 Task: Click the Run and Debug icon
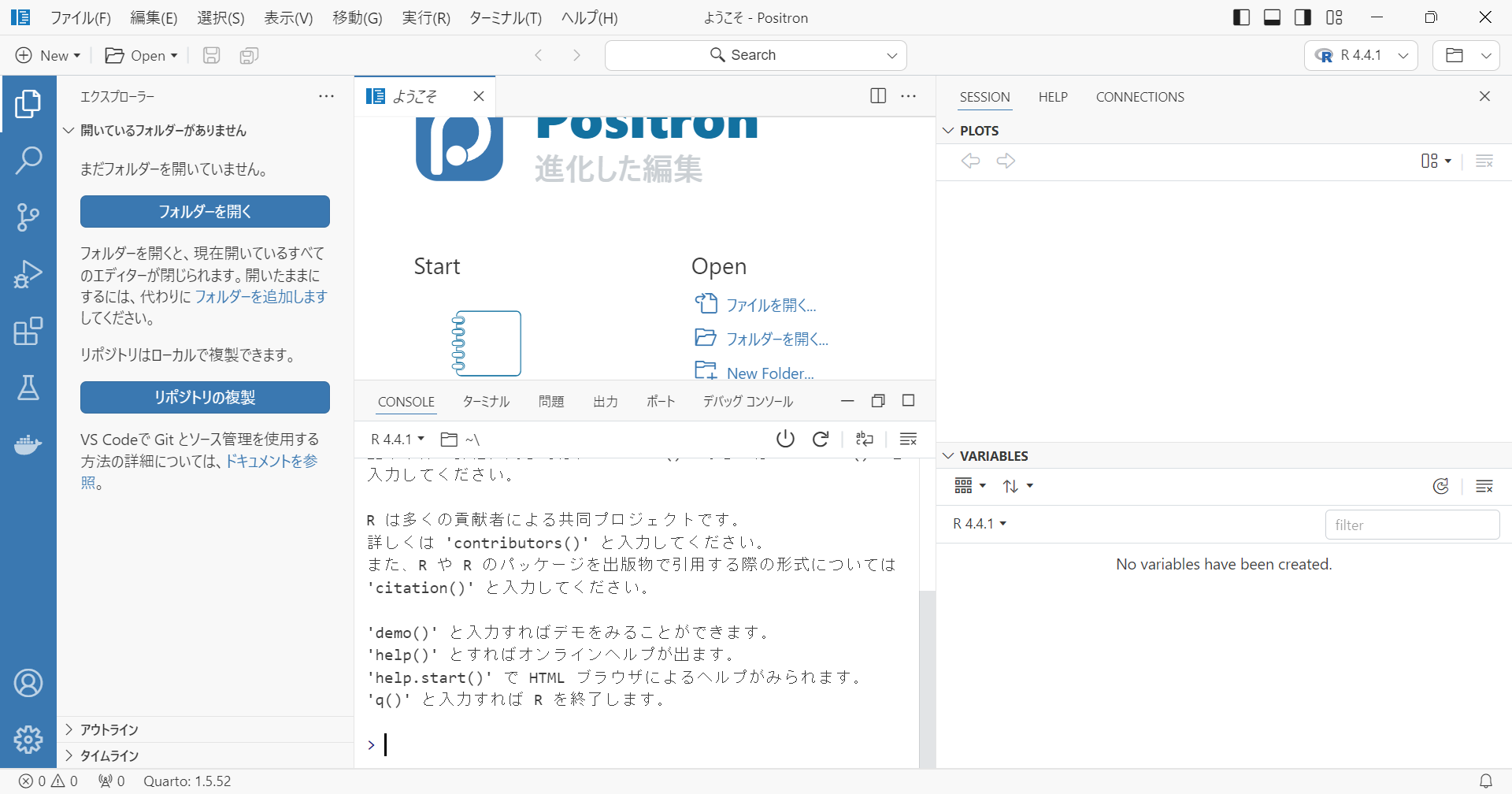[28, 274]
